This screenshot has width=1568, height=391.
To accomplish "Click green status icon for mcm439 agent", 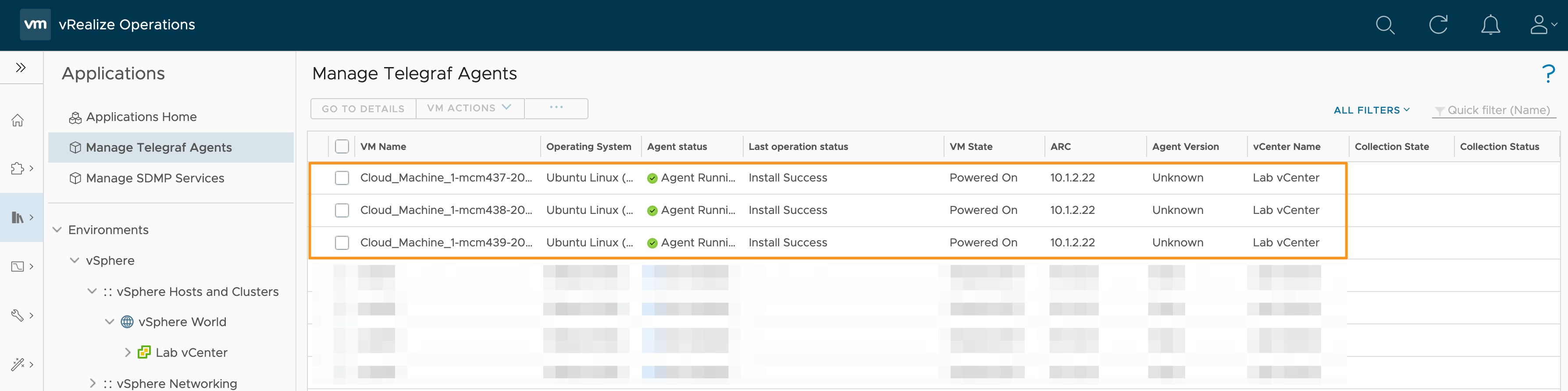I will point(652,243).
